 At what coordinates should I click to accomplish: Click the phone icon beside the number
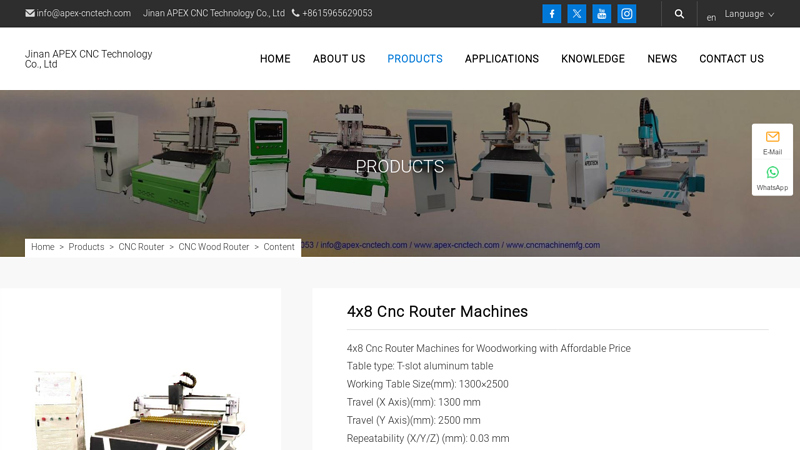click(x=295, y=13)
